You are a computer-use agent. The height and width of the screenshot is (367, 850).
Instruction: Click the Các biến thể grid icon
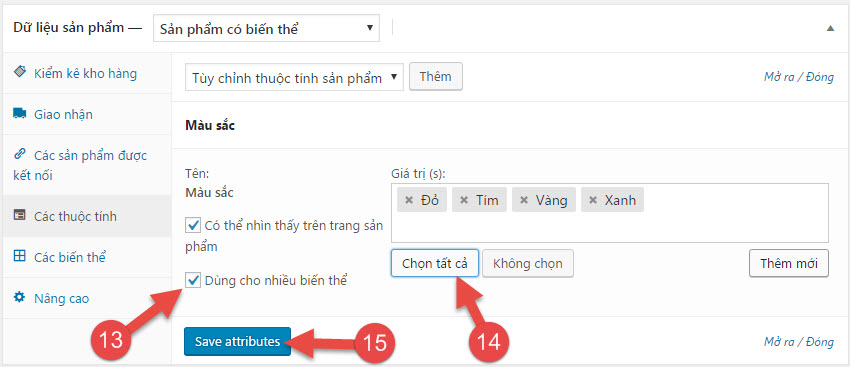[20, 256]
